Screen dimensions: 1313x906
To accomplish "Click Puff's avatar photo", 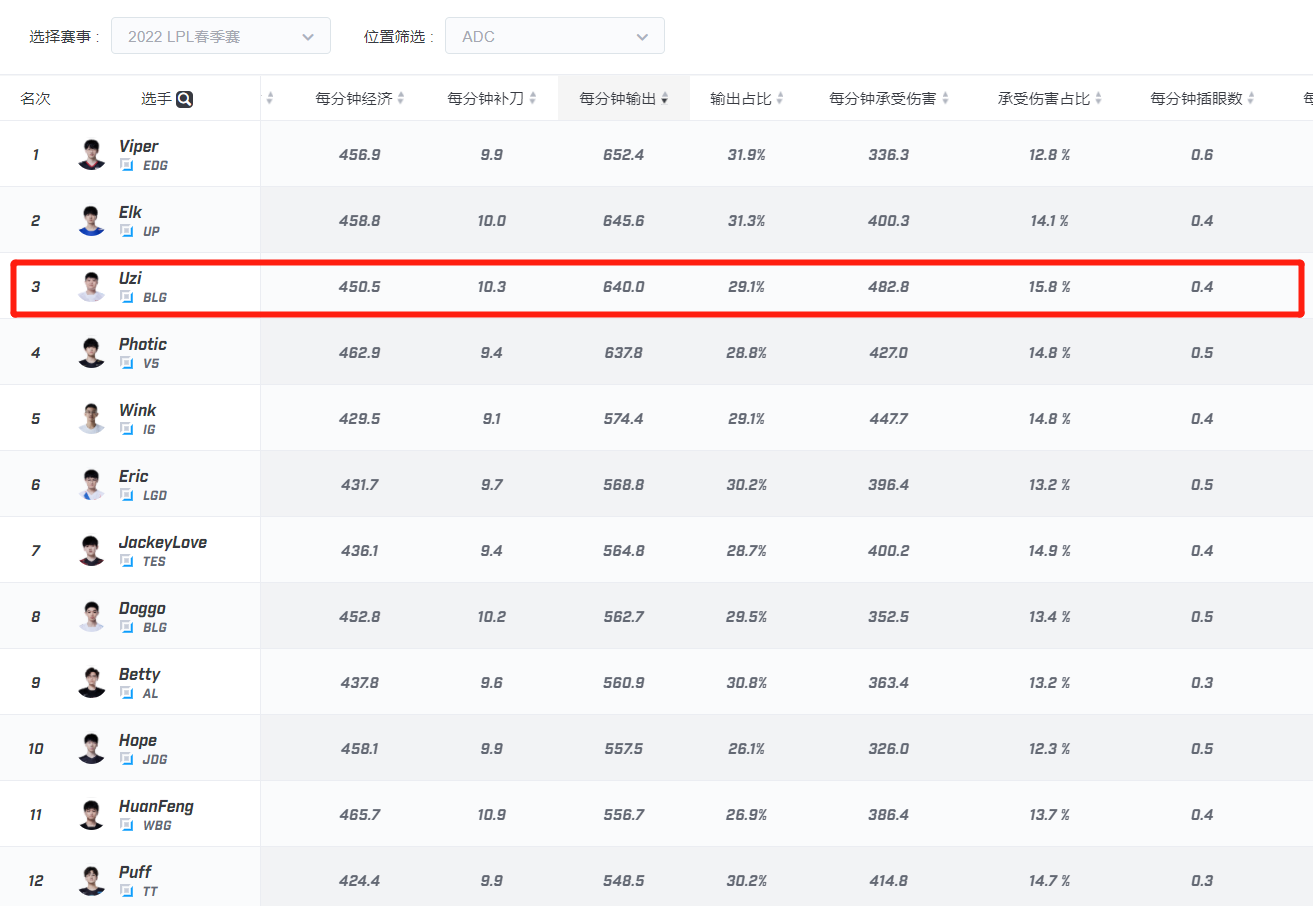I will click(x=91, y=880).
